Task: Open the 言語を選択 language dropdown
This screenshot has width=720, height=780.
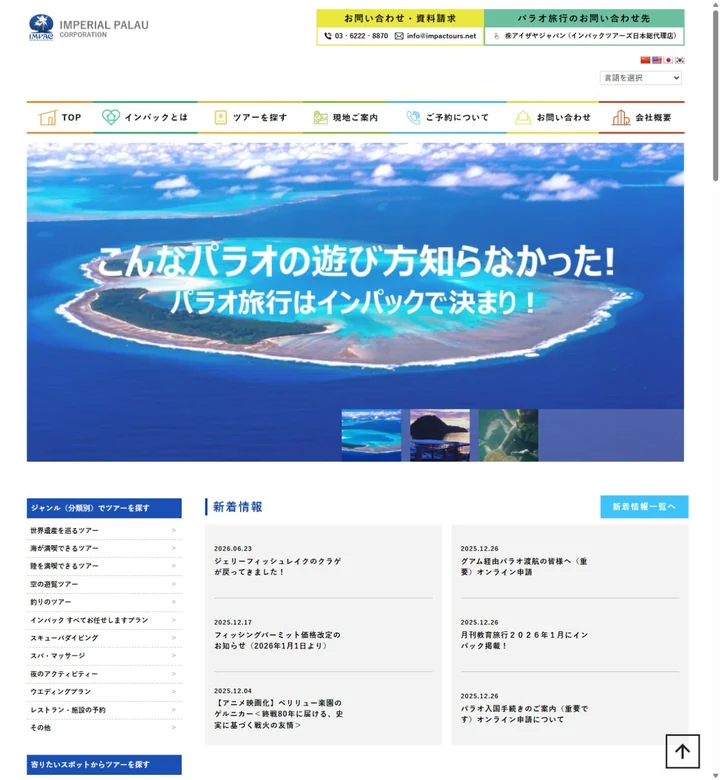Action: pyautogui.click(x=640, y=78)
